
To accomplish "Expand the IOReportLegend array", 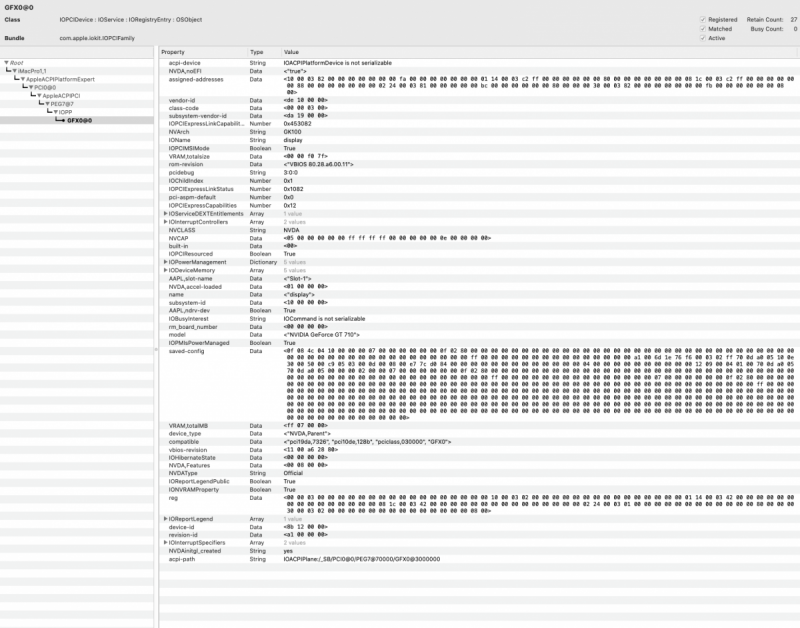I will pyautogui.click(x=164, y=519).
